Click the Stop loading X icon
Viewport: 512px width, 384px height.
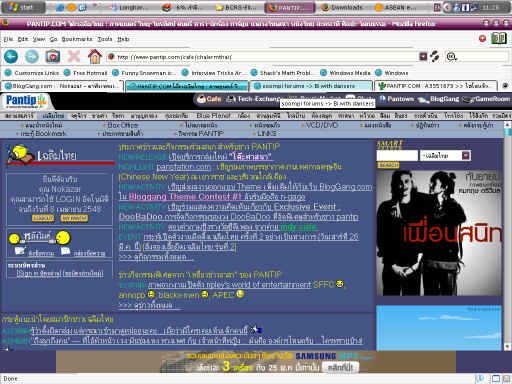pyautogui.click(x=74, y=56)
